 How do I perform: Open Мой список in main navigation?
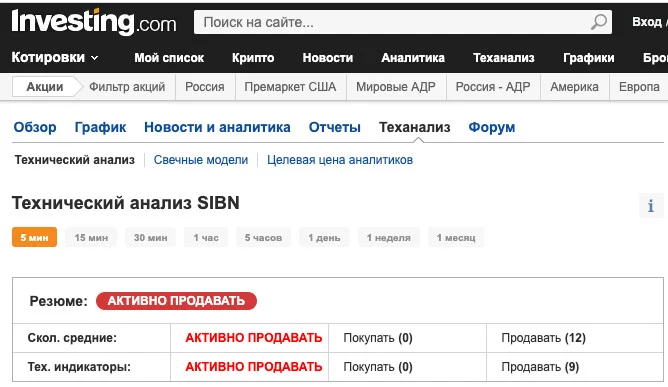(169, 58)
